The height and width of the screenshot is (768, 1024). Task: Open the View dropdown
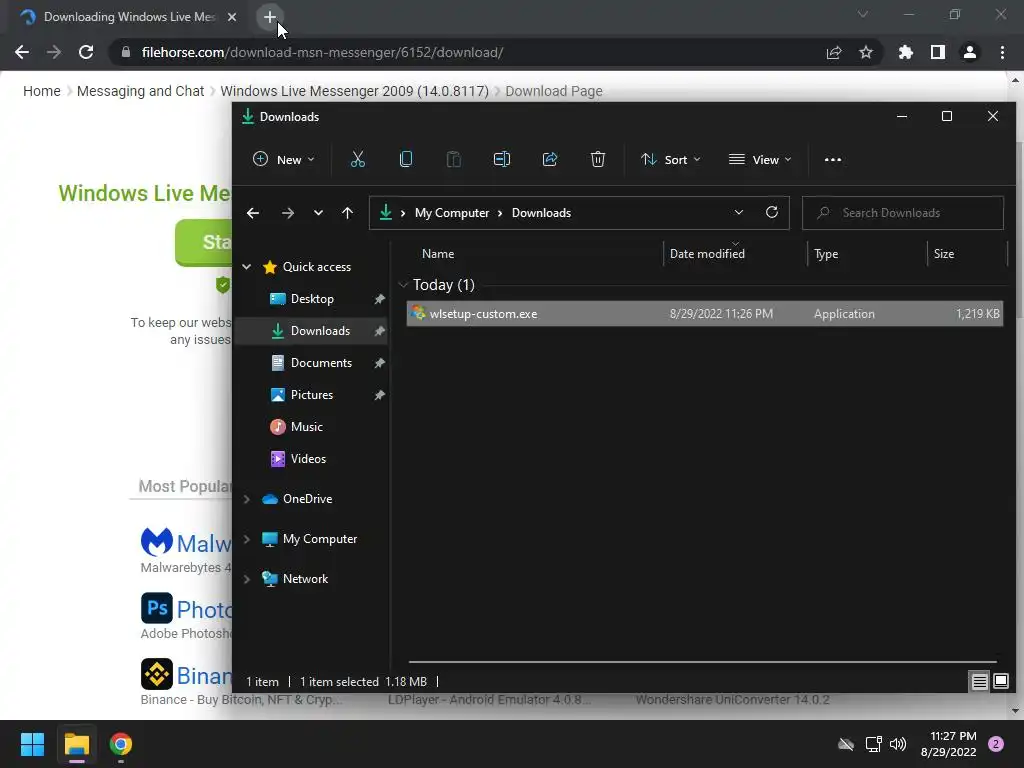[760, 160]
